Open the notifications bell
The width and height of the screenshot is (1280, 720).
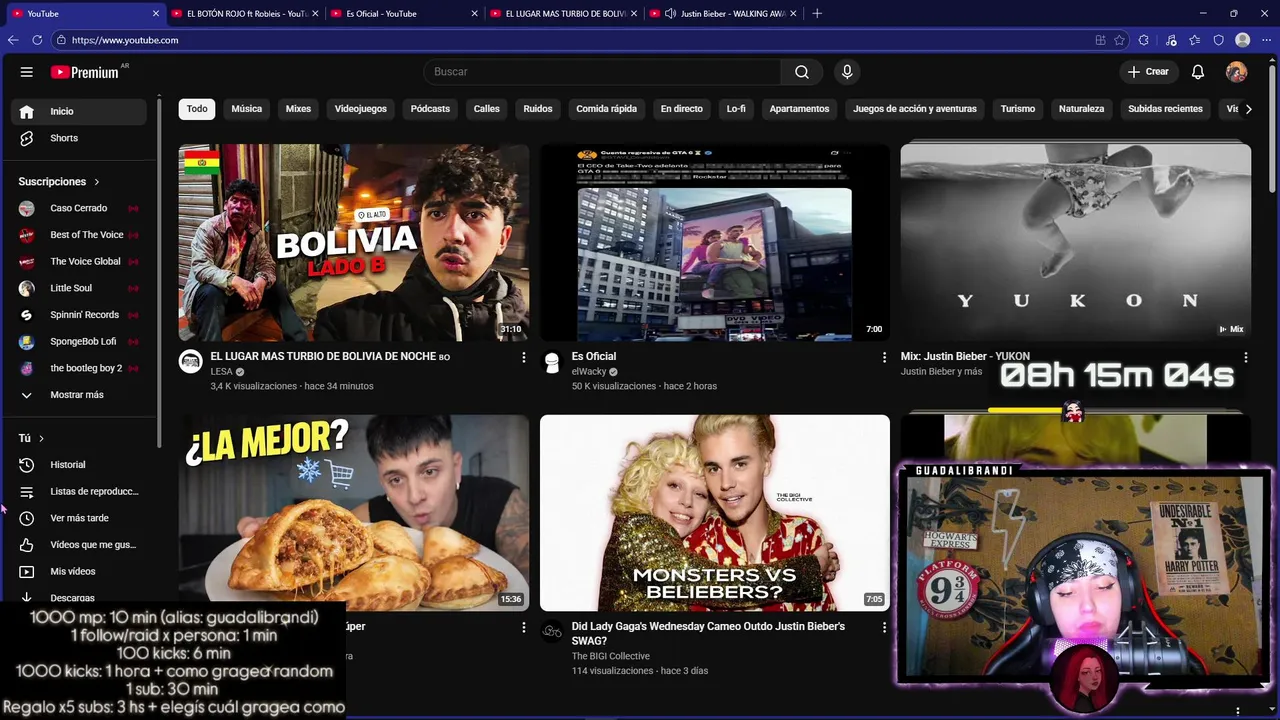coord(1198,72)
